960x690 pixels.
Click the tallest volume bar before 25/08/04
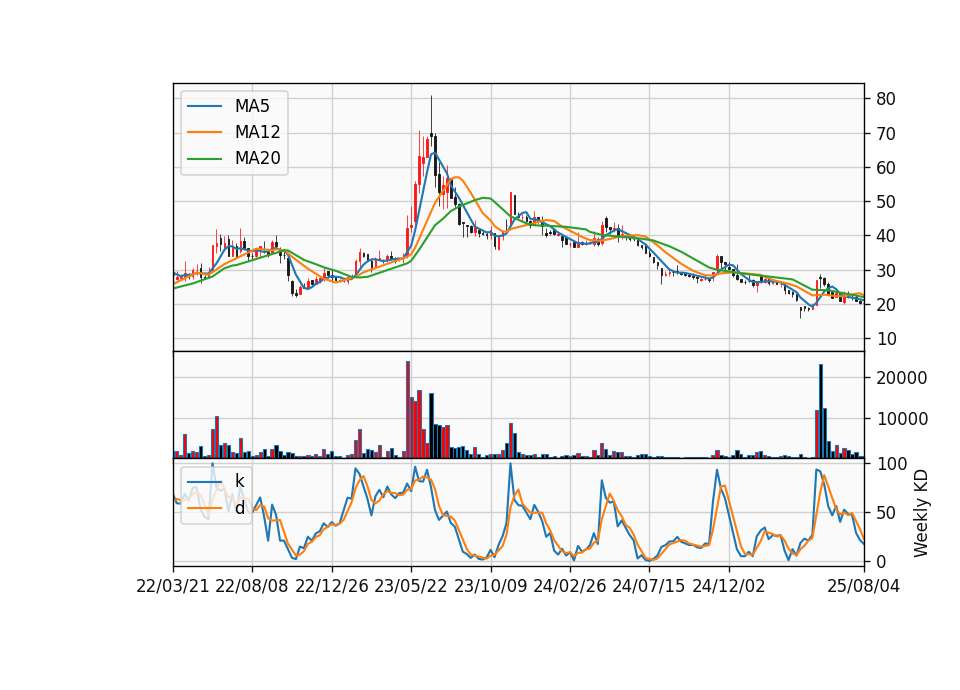(x=821, y=411)
